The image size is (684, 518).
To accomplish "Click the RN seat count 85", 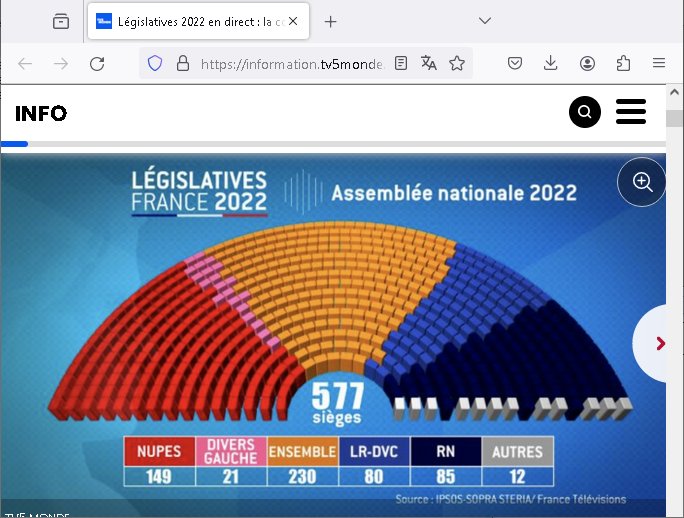I will point(446,477).
